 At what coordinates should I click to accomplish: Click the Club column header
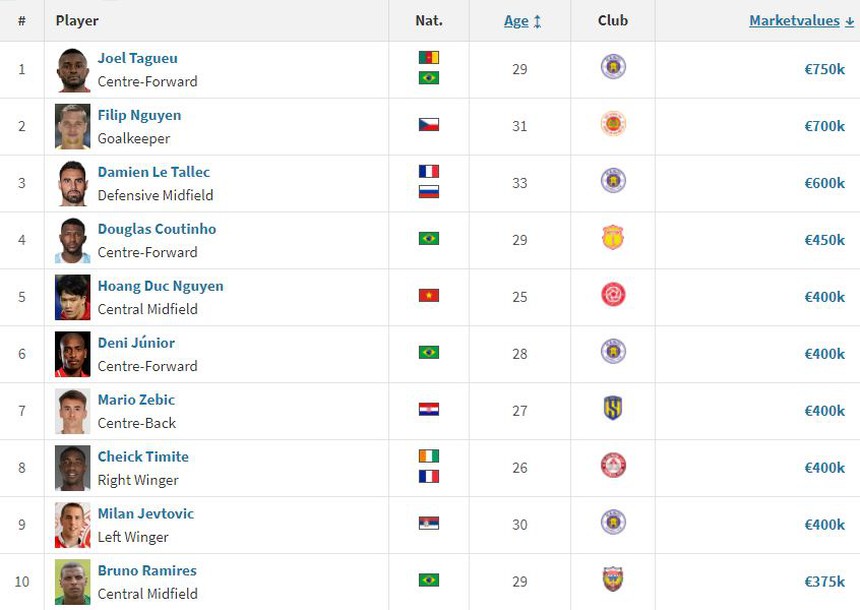[613, 20]
